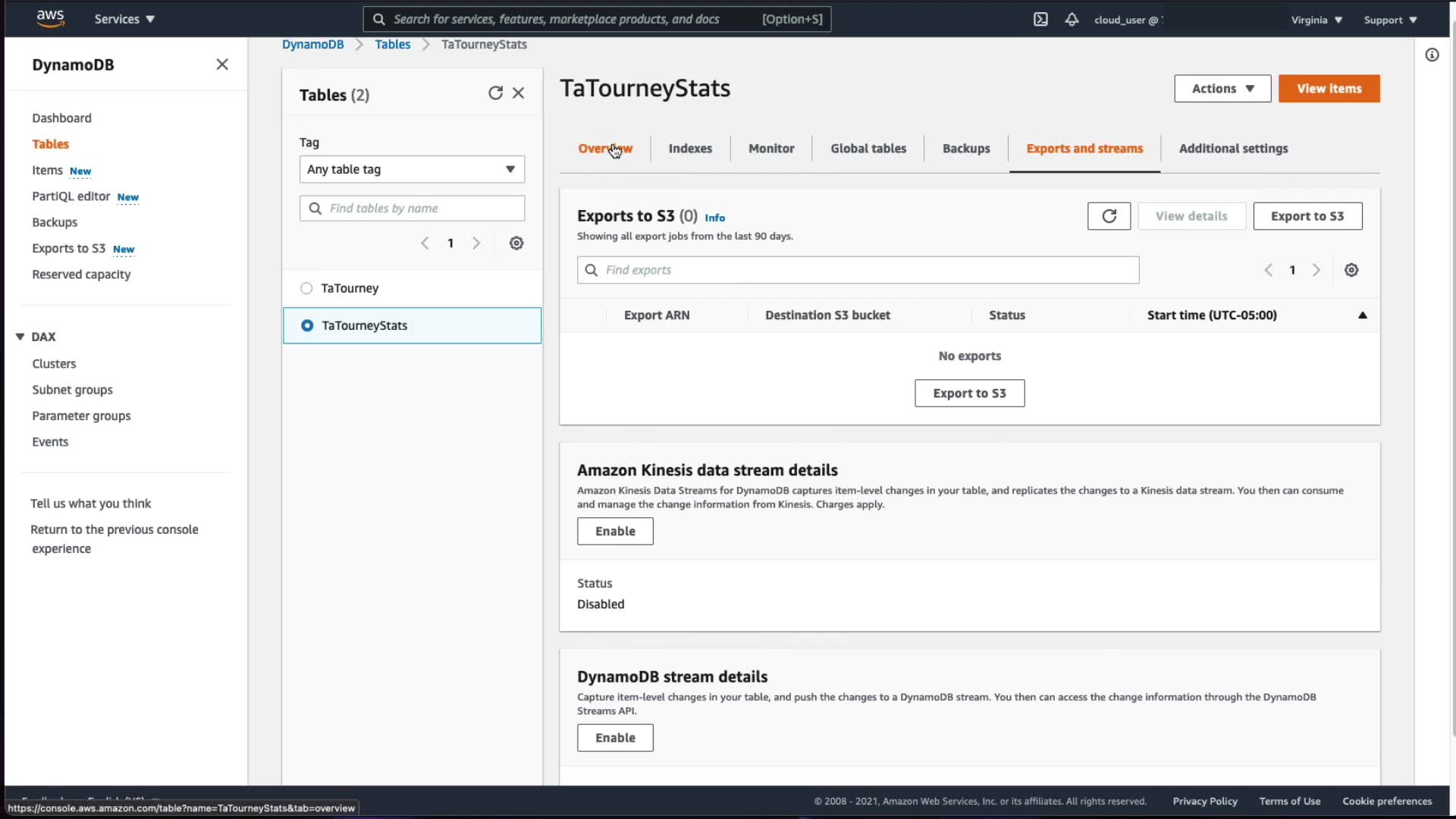Open the info panel icon at right edge
This screenshot has height=819, width=1456.
click(1432, 55)
